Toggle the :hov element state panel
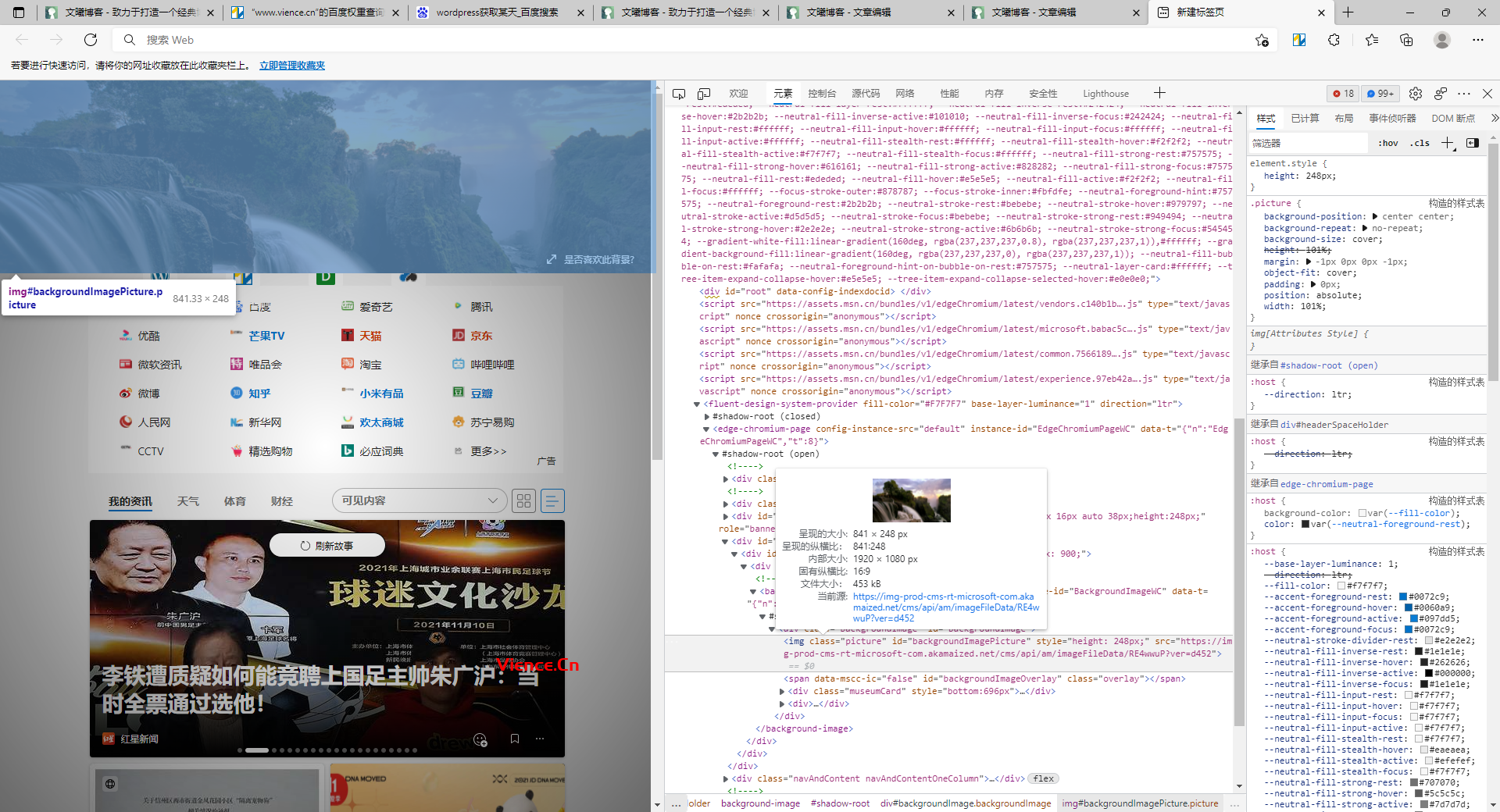Screen dimensions: 1500x812 tap(1387, 144)
